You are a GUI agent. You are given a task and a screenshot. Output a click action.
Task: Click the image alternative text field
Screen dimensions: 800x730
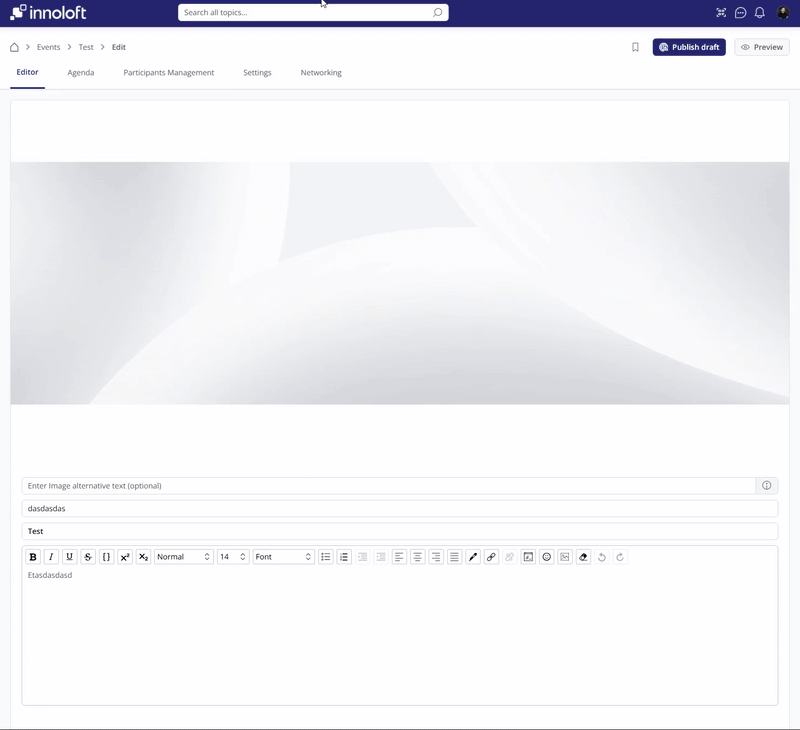pyautogui.click(x=388, y=486)
